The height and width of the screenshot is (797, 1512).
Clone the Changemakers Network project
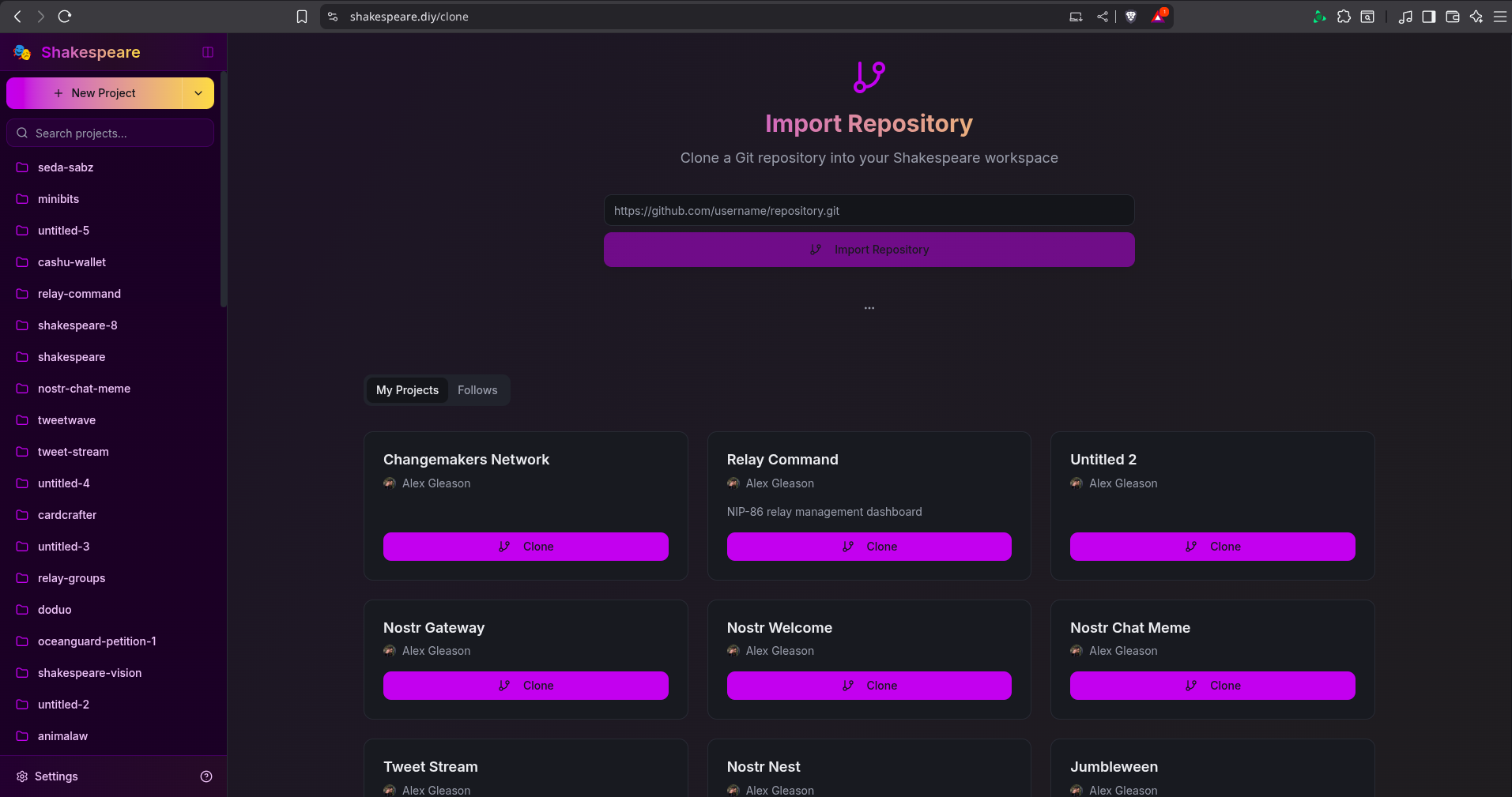click(526, 547)
